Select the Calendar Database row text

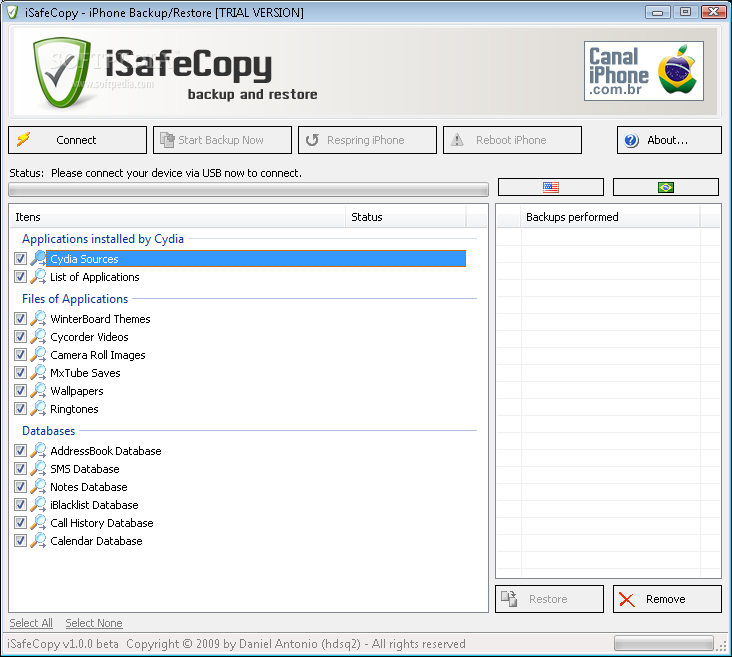96,541
